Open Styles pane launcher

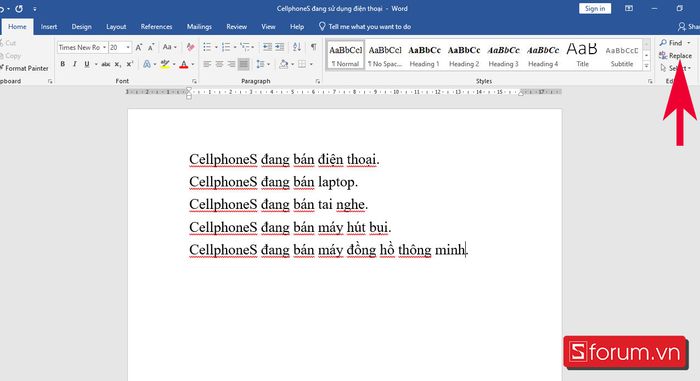click(x=650, y=81)
